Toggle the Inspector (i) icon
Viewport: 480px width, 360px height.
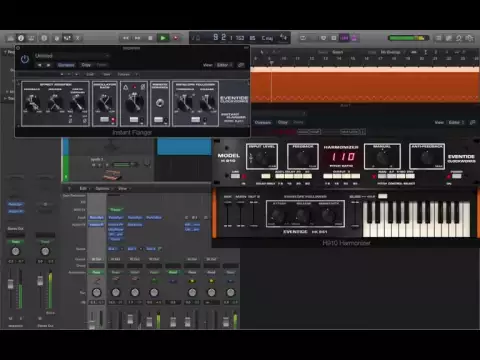click(x=21, y=38)
